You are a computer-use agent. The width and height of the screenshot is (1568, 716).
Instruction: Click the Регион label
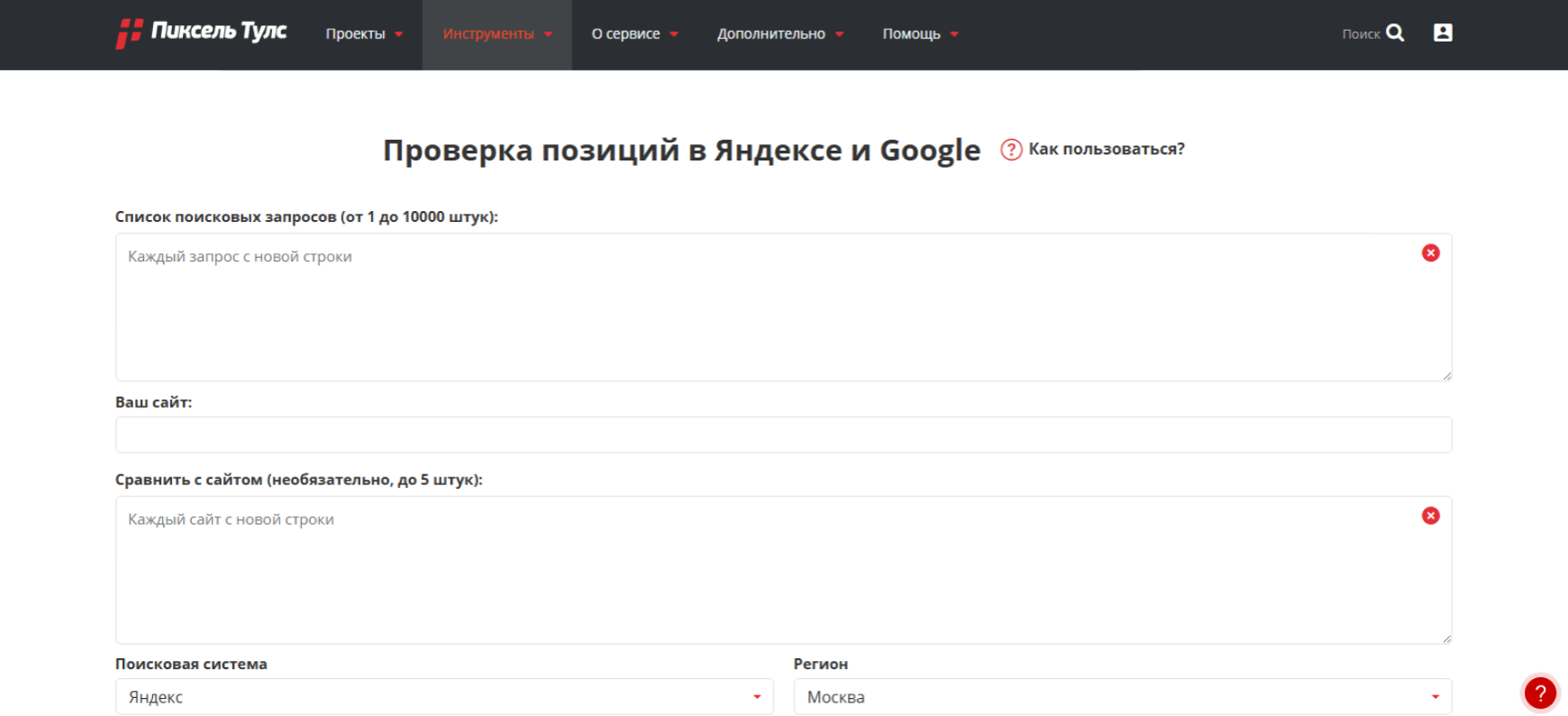(821, 664)
